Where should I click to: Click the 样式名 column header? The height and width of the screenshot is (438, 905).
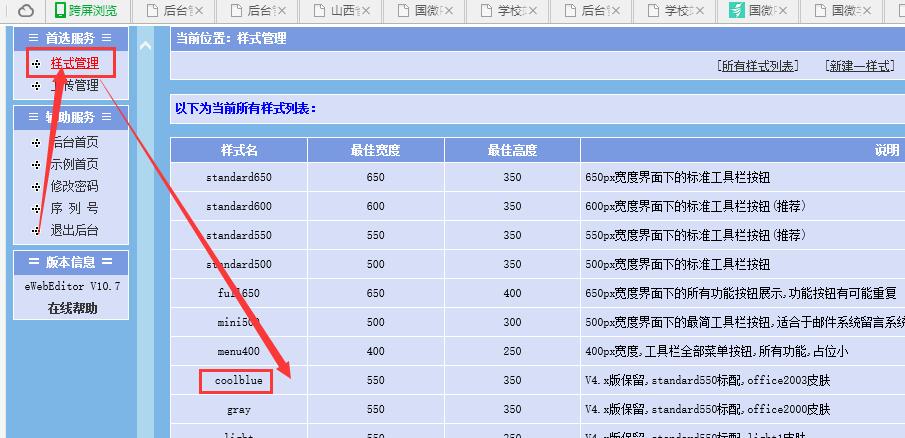pos(238,150)
